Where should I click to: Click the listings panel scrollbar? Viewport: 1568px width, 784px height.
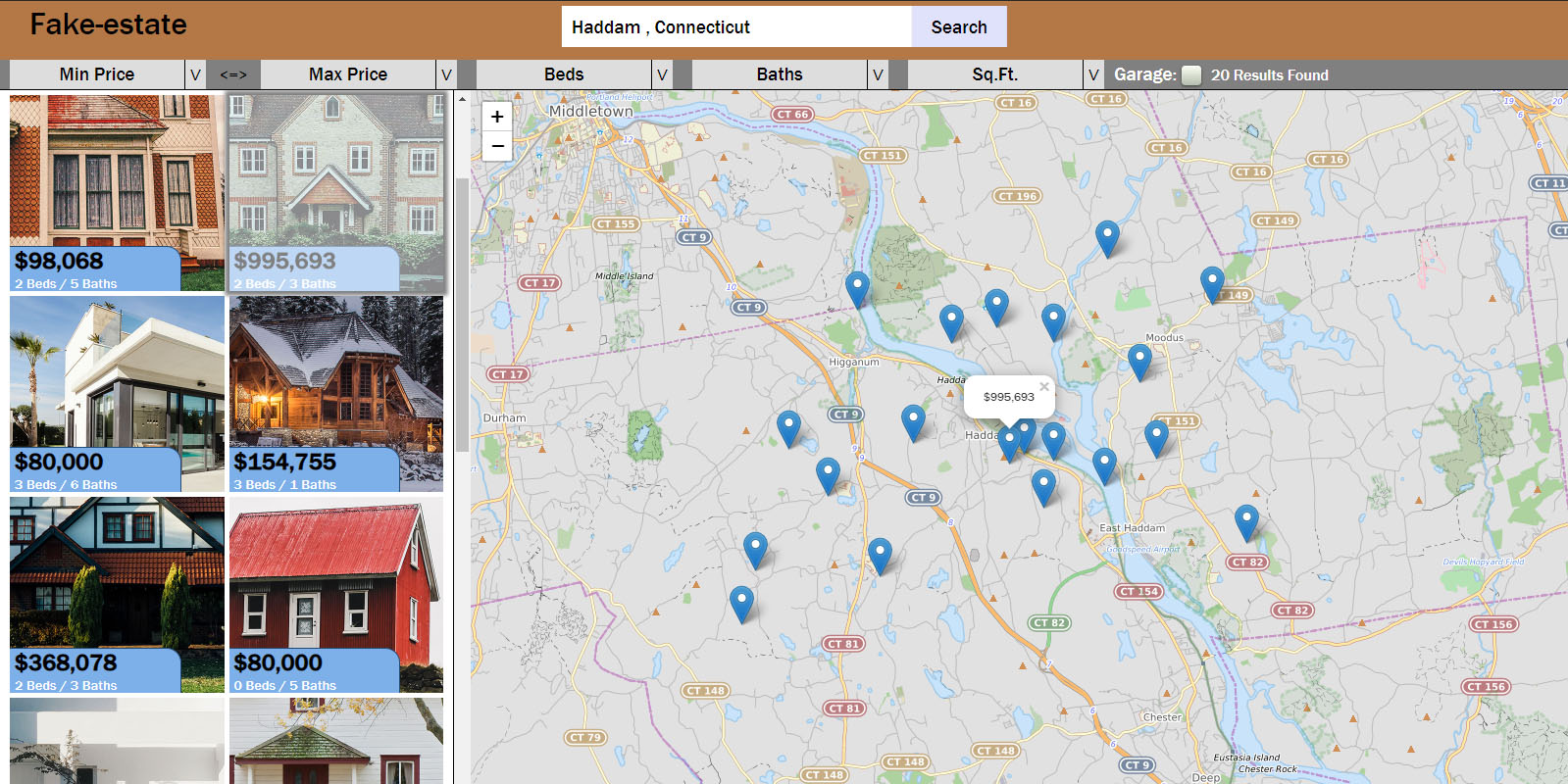462,314
